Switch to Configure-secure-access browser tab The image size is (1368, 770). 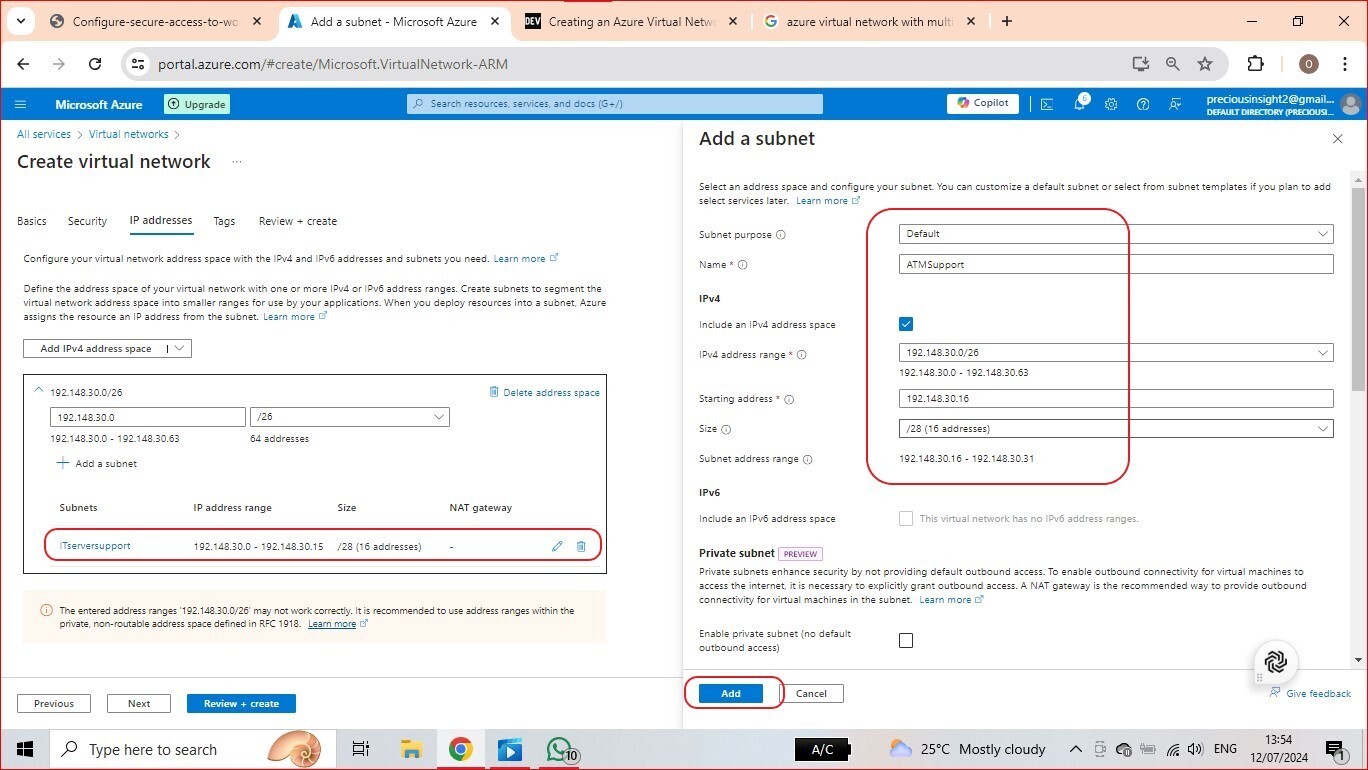[x=158, y=21]
